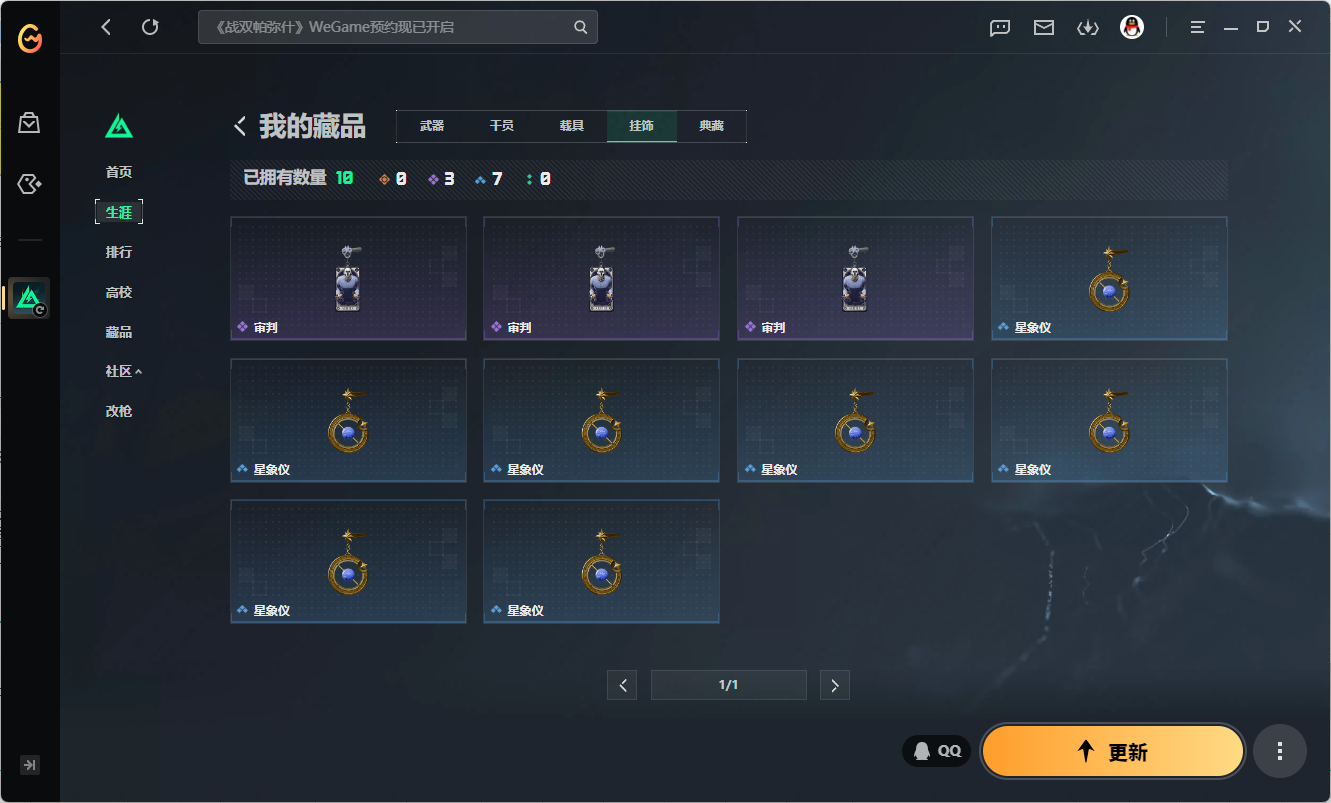Click the orange 更新 update button
The image size is (1331, 803).
click(x=1113, y=751)
